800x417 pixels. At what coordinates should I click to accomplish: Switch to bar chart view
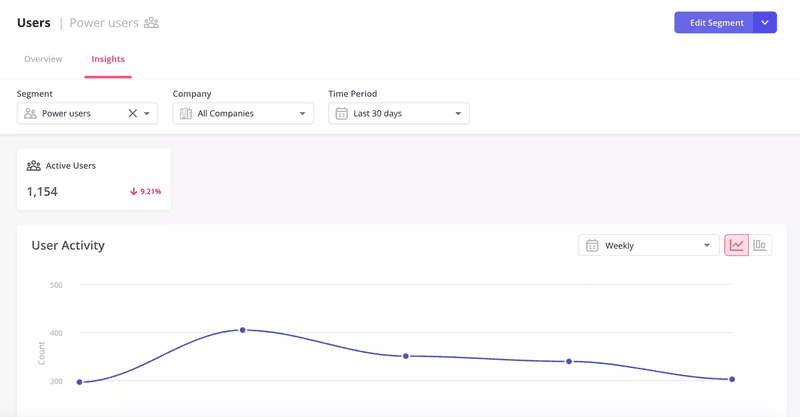760,245
